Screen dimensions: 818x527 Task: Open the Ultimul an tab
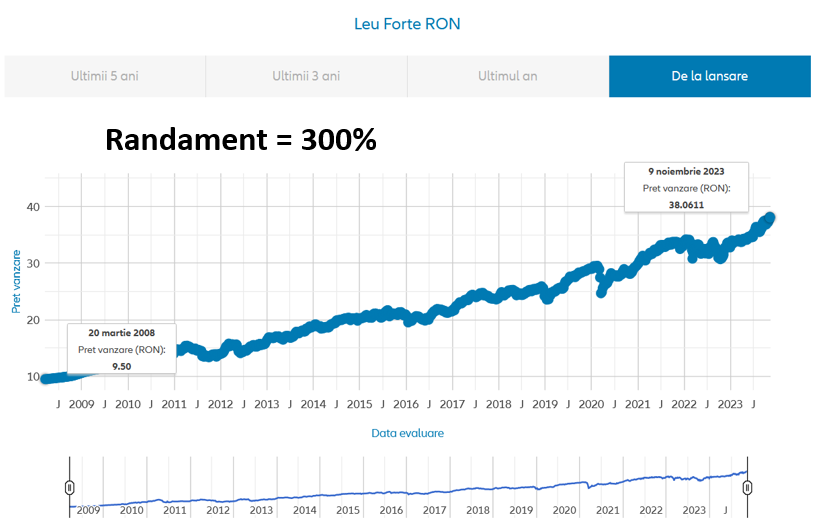pos(508,76)
